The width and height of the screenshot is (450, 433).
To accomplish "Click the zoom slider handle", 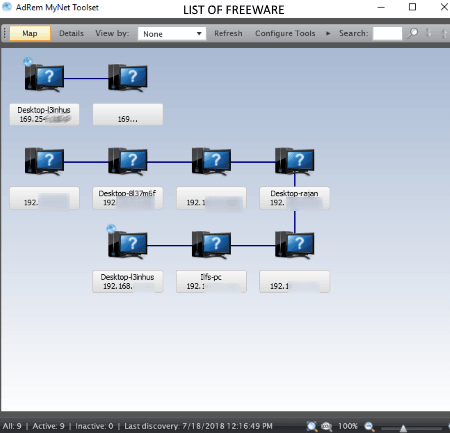I will coord(403,428).
